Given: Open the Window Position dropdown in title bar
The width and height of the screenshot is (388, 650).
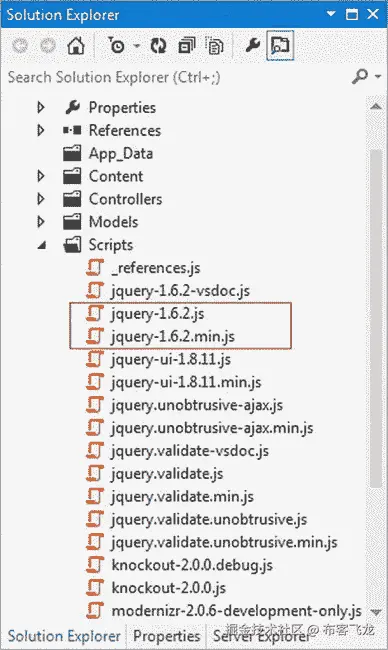Looking at the screenshot, I should [x=331, y=14].
